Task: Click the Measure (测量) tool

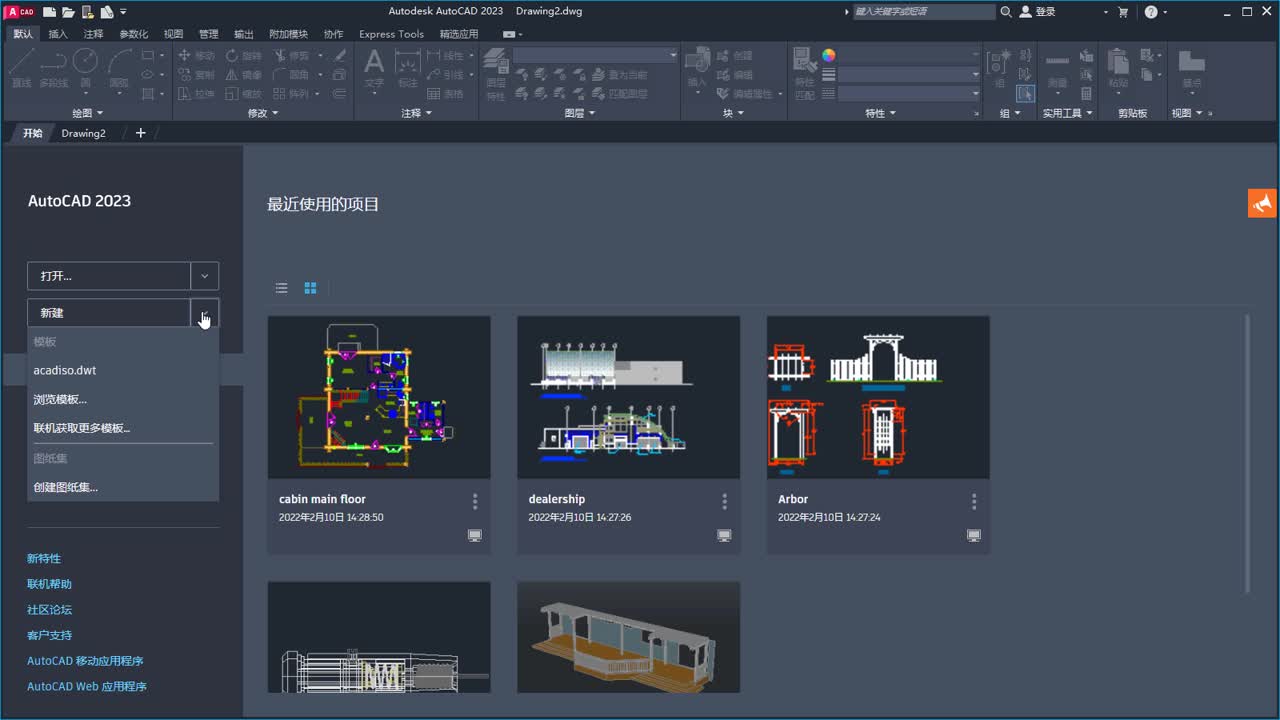Action: [1057, 69]
